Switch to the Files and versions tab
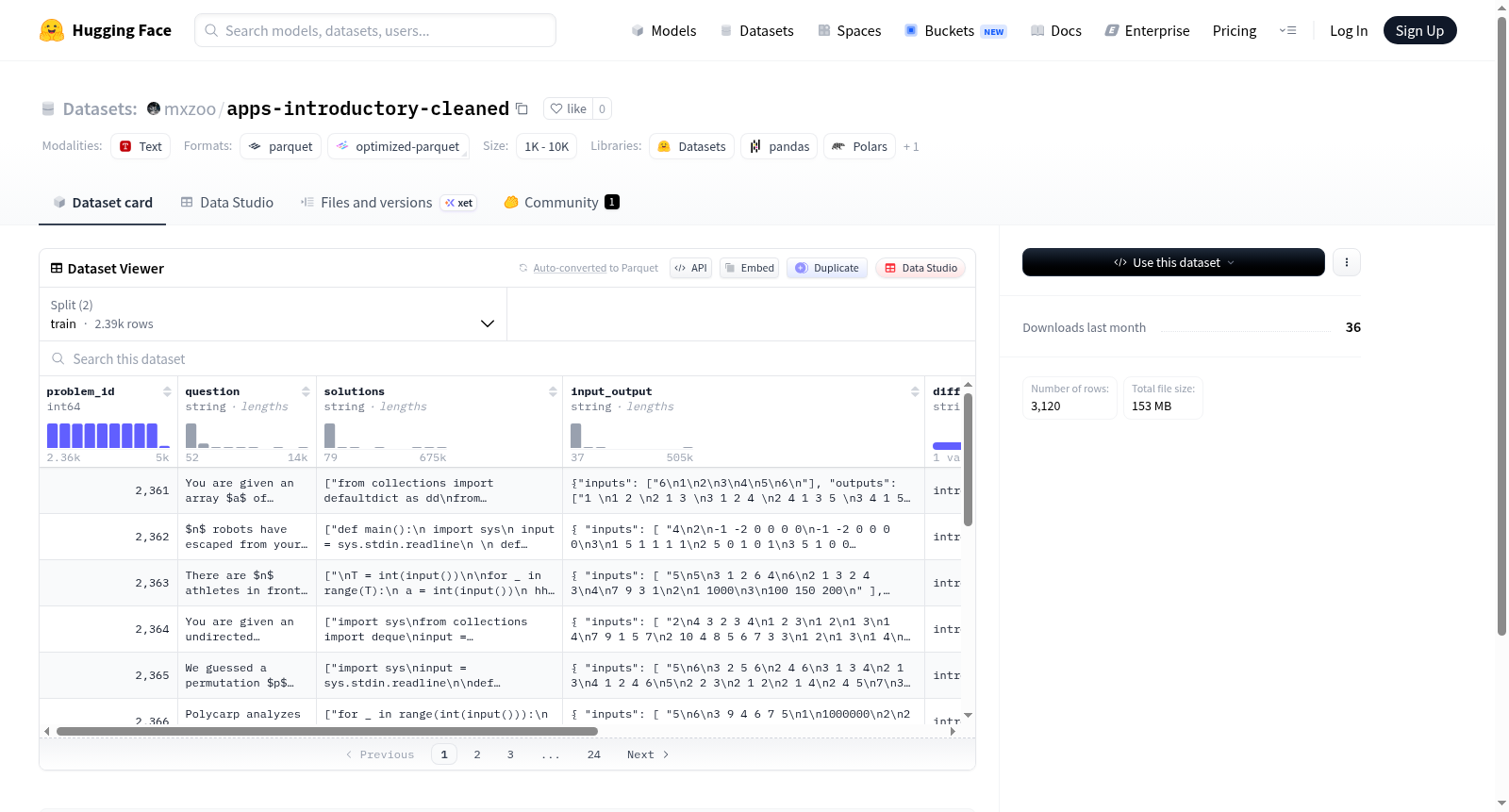 pyautogui.click(x=389, y=202)
